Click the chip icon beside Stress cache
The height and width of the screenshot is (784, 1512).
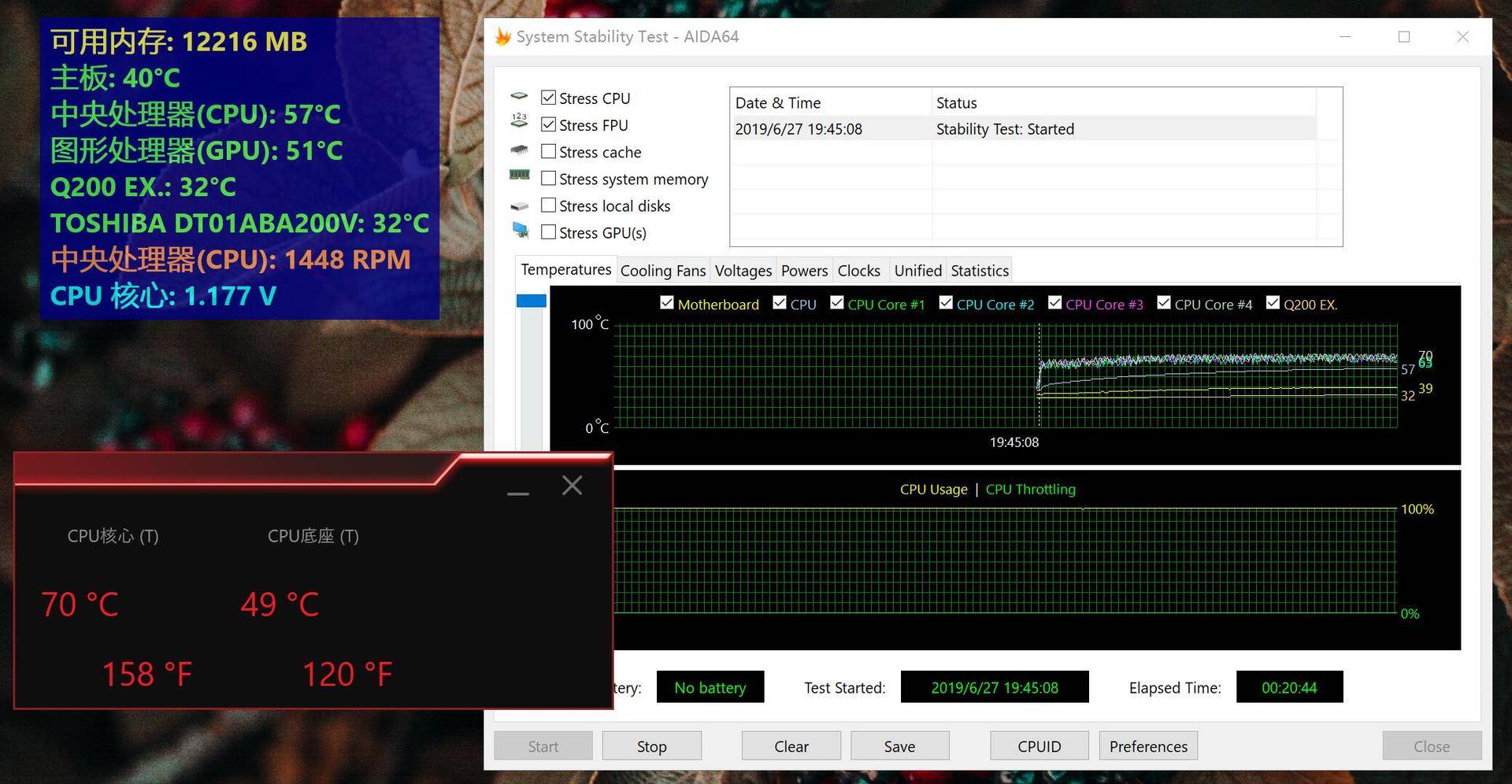tap(519, 150)
